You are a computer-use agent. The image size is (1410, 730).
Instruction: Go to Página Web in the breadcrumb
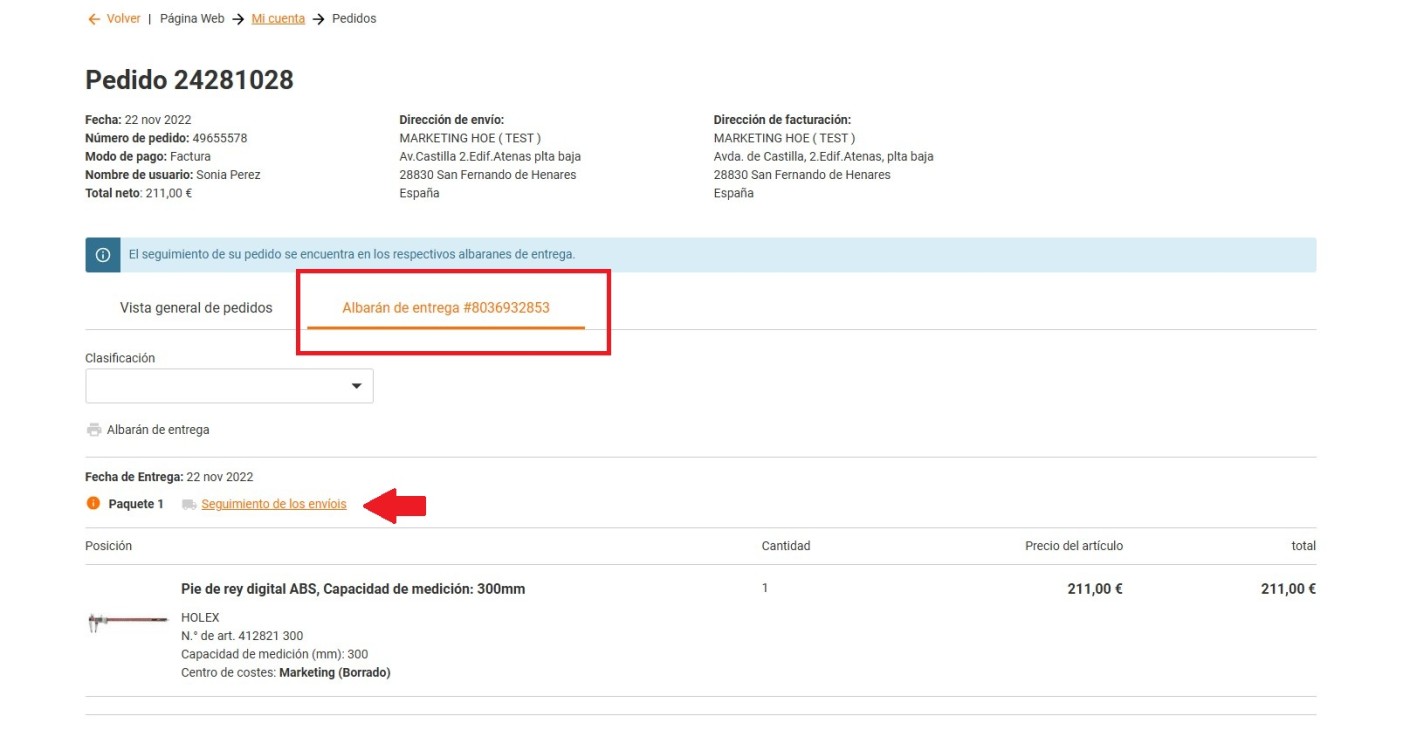coord(192,19)
